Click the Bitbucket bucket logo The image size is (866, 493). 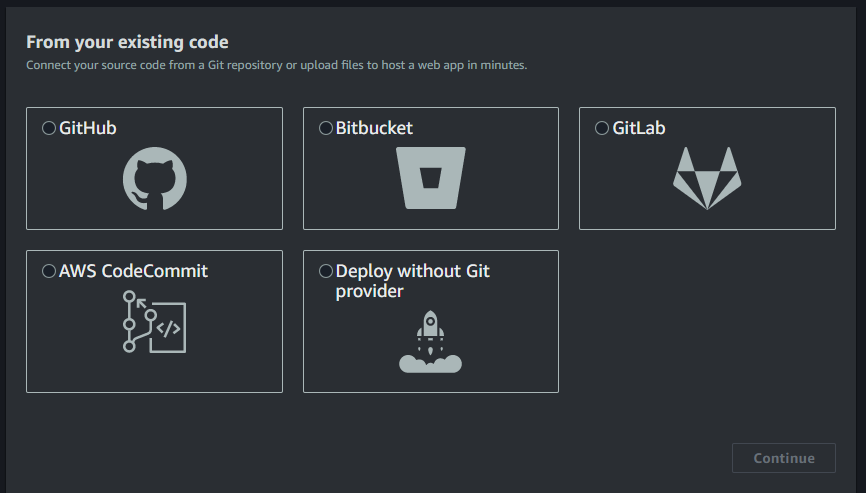pyautogui.click(x=431, y=178)
